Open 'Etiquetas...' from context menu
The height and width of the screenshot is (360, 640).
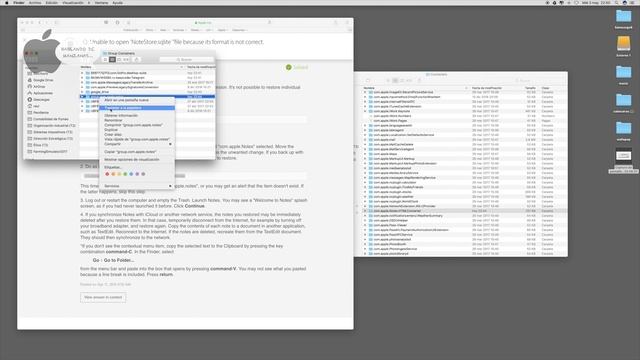point(137,167)
